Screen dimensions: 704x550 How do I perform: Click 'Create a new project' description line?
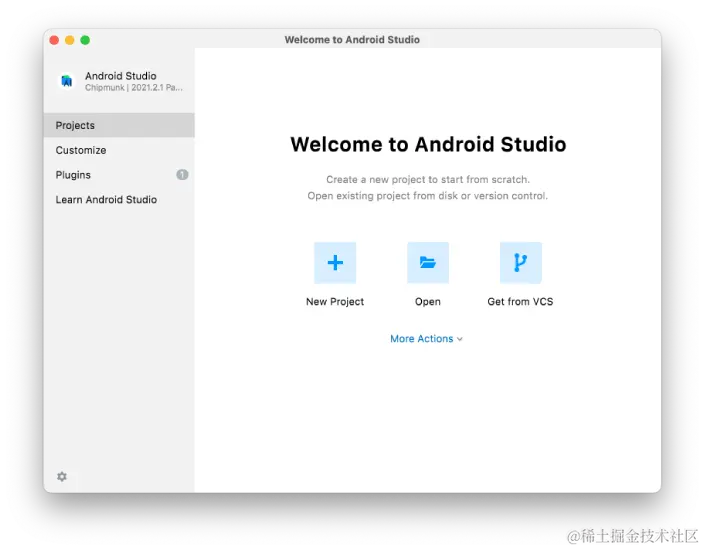tap(428, 180)
